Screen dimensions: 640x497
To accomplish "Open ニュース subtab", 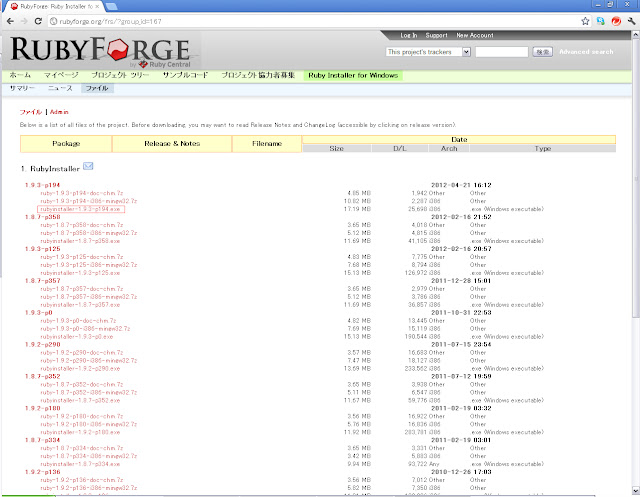I will 60,88.
